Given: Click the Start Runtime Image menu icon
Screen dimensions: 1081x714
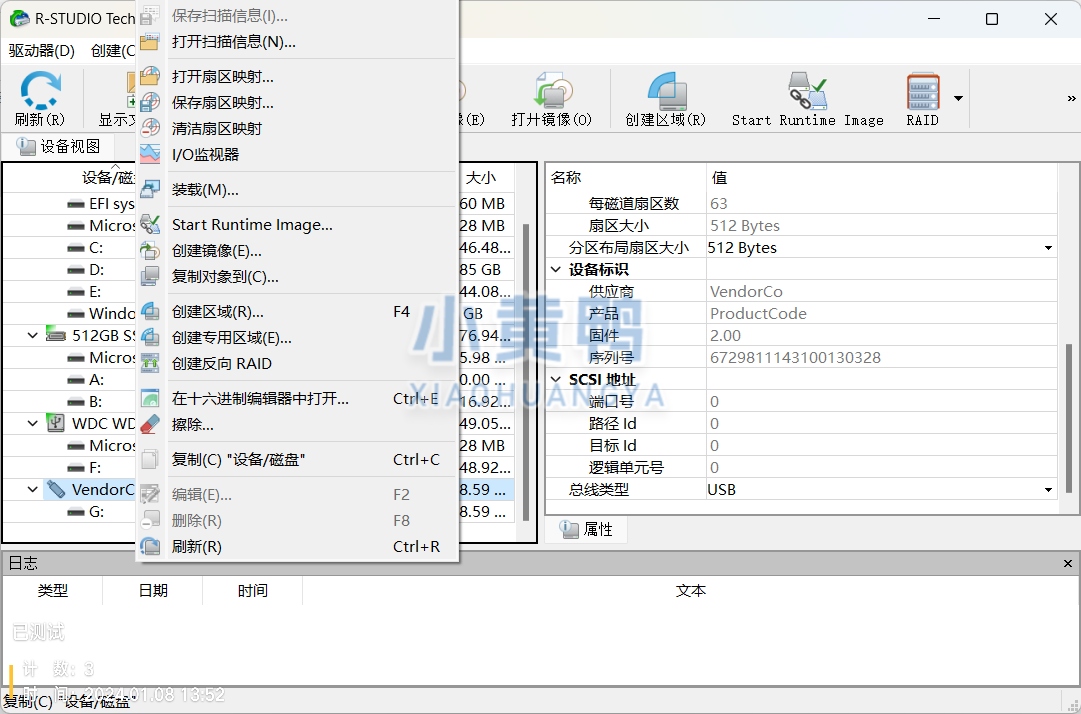Looking at the screenshot, I should pos(150,225).
